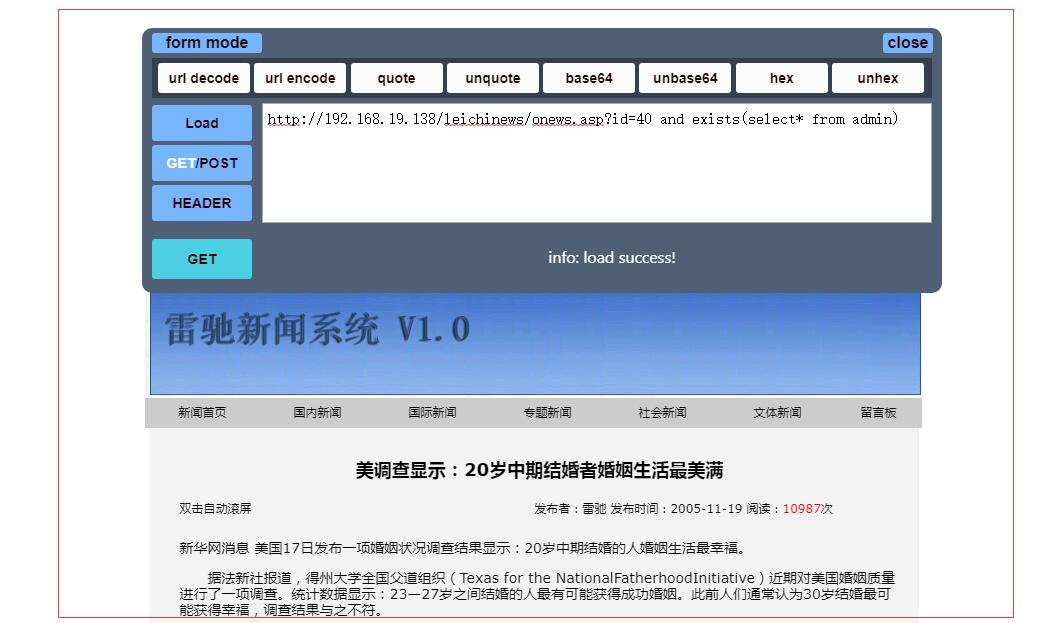Open the 社会新闻 section
Viewport: 1061px width, 623px height.
point(662,413)
